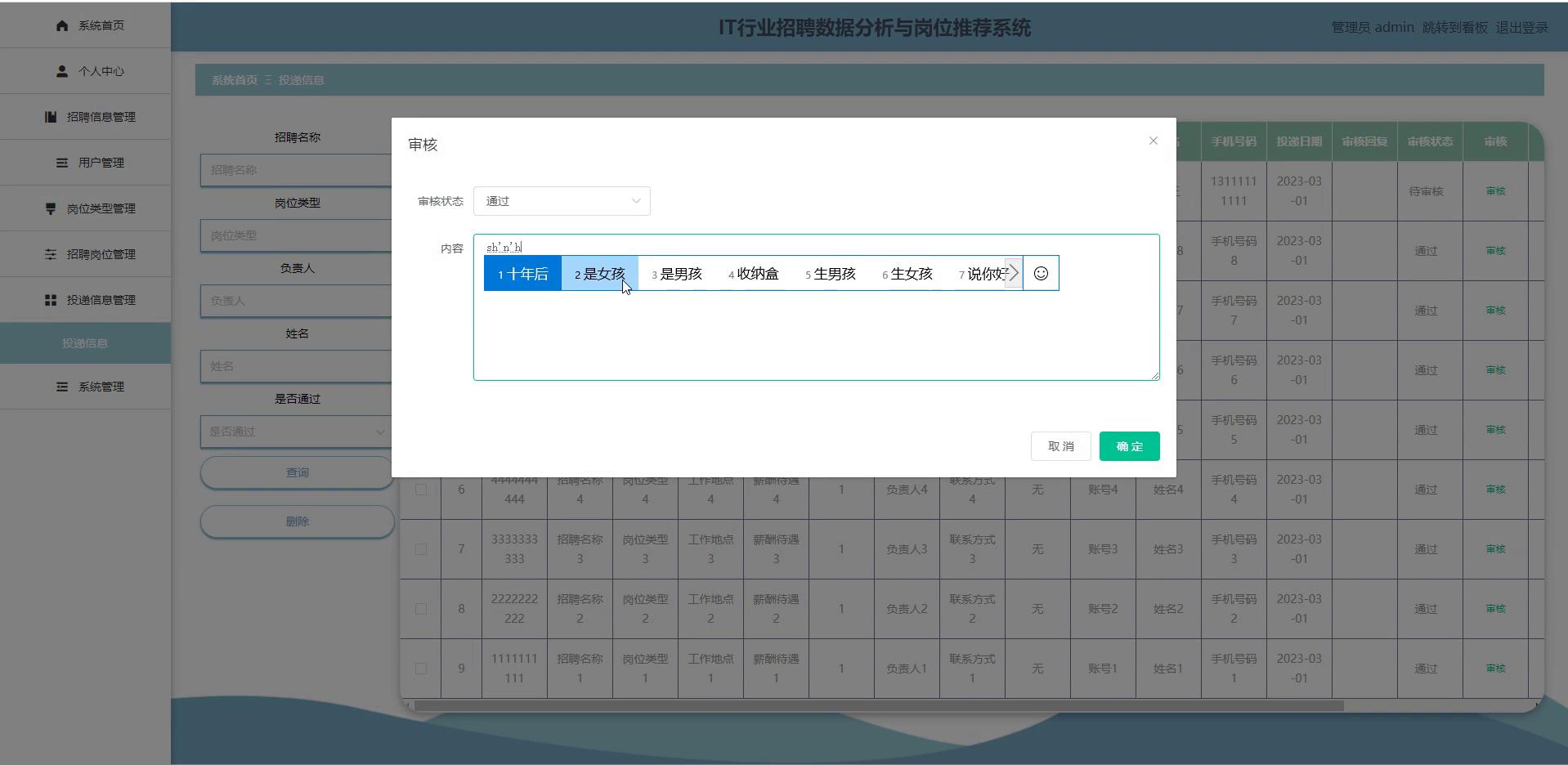
Task: Click 系统首页 in the breadcrumb
Action: [x=234, y=80]
